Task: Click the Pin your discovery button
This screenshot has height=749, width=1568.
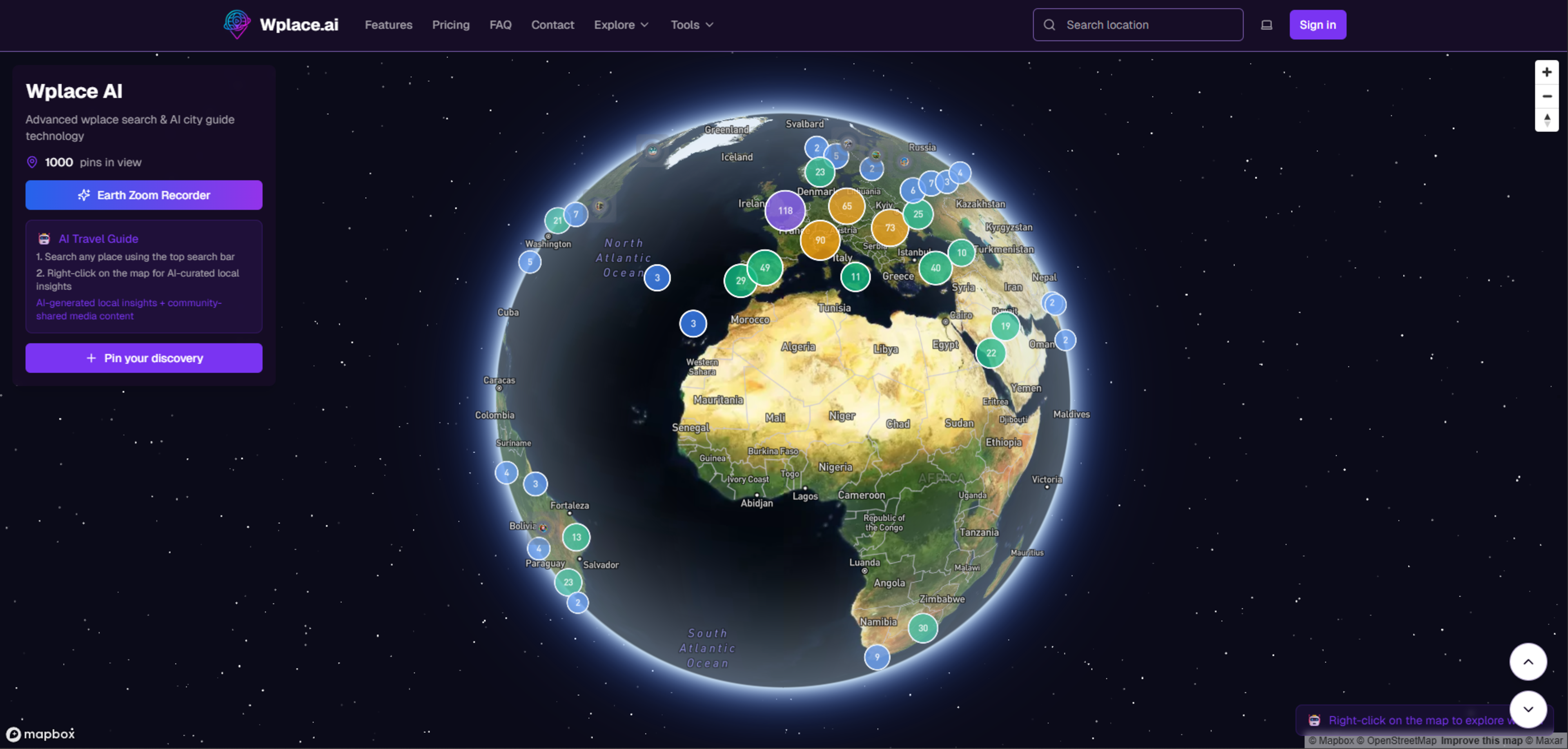Action: [x=144, y=358]
